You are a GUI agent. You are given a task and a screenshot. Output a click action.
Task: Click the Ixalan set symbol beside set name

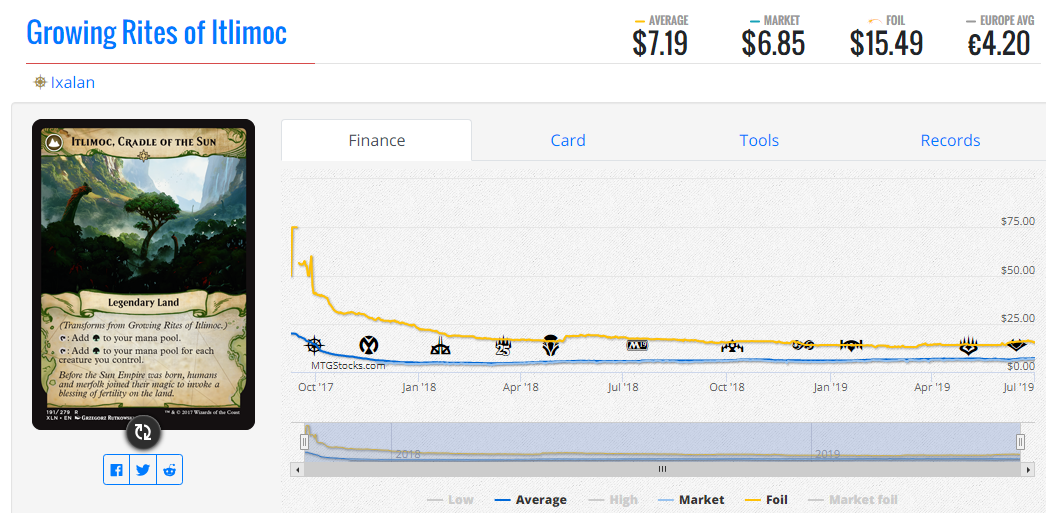[x=40, y=82]
